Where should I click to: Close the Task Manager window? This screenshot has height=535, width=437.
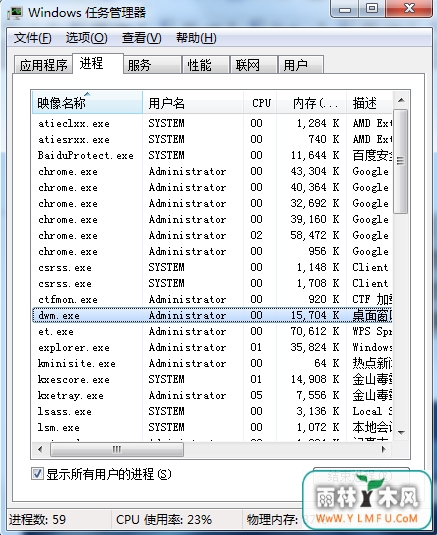click(x=409, y=9)
